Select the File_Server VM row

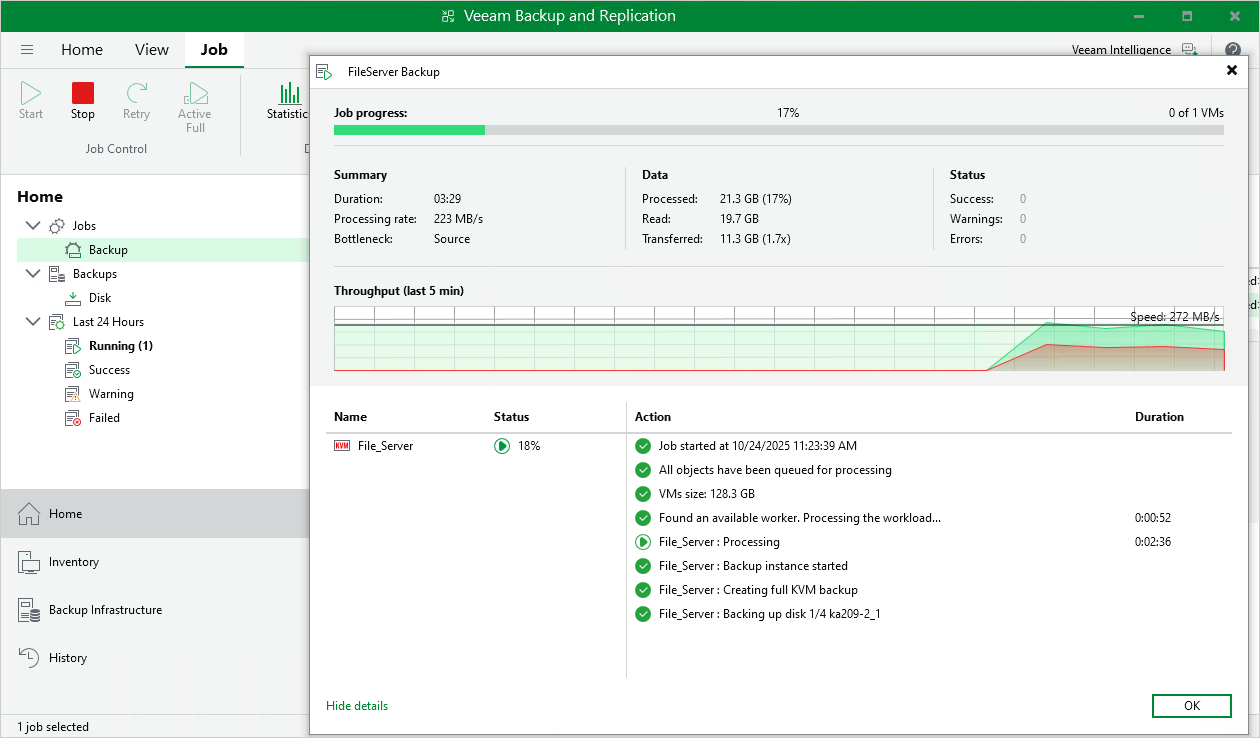[385, 446]
